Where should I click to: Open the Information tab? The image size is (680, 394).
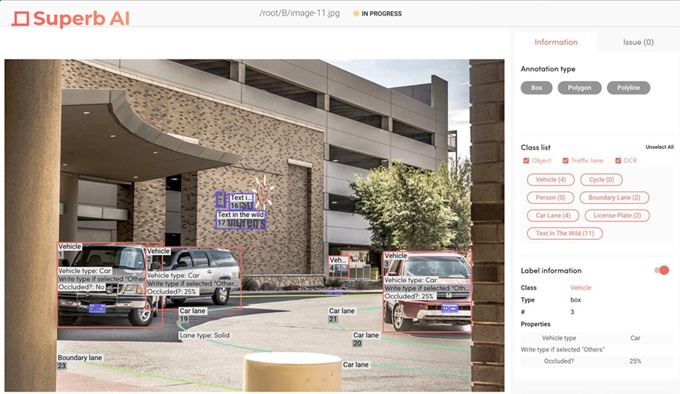(556, 42)
